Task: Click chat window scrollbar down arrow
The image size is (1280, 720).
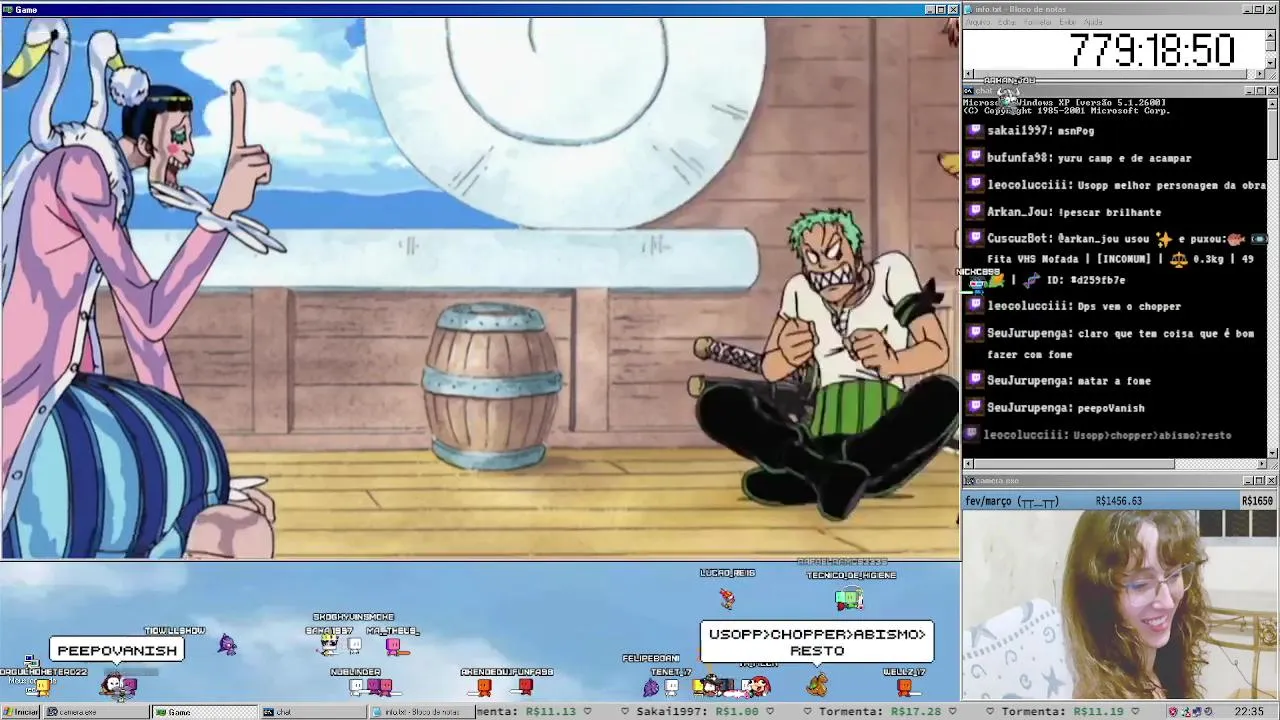Action: tap(1272, 452)
